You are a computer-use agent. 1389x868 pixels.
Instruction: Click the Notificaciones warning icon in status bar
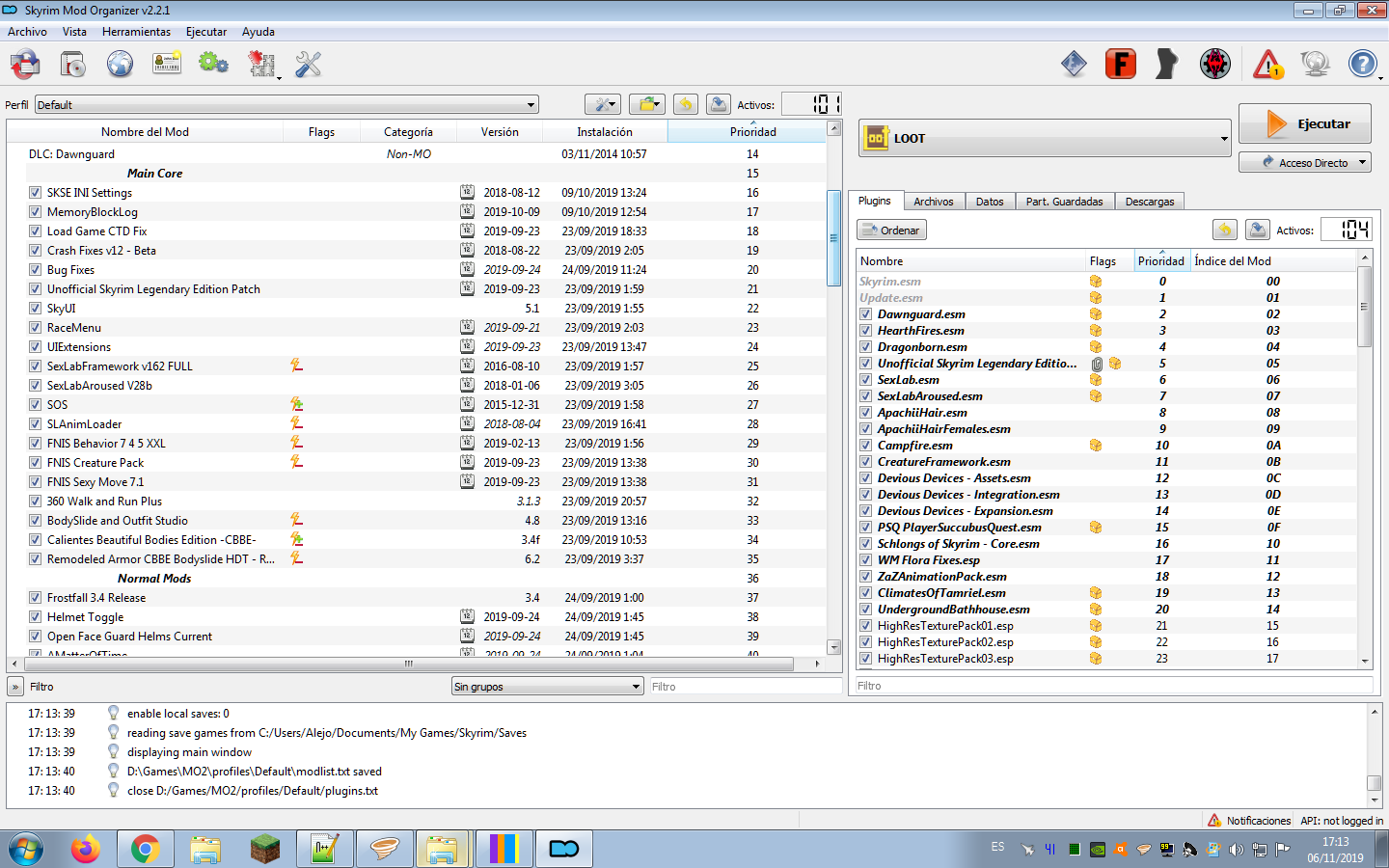pos(1214,820)
